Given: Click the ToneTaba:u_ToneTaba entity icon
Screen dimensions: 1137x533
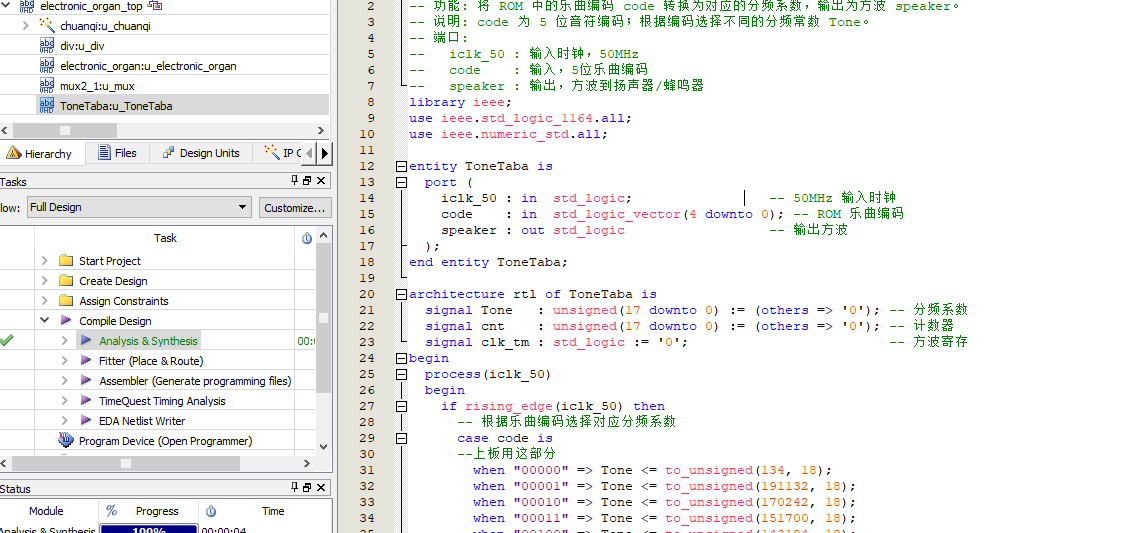Looking at the screenshot, I should click(x=47, y=106).
